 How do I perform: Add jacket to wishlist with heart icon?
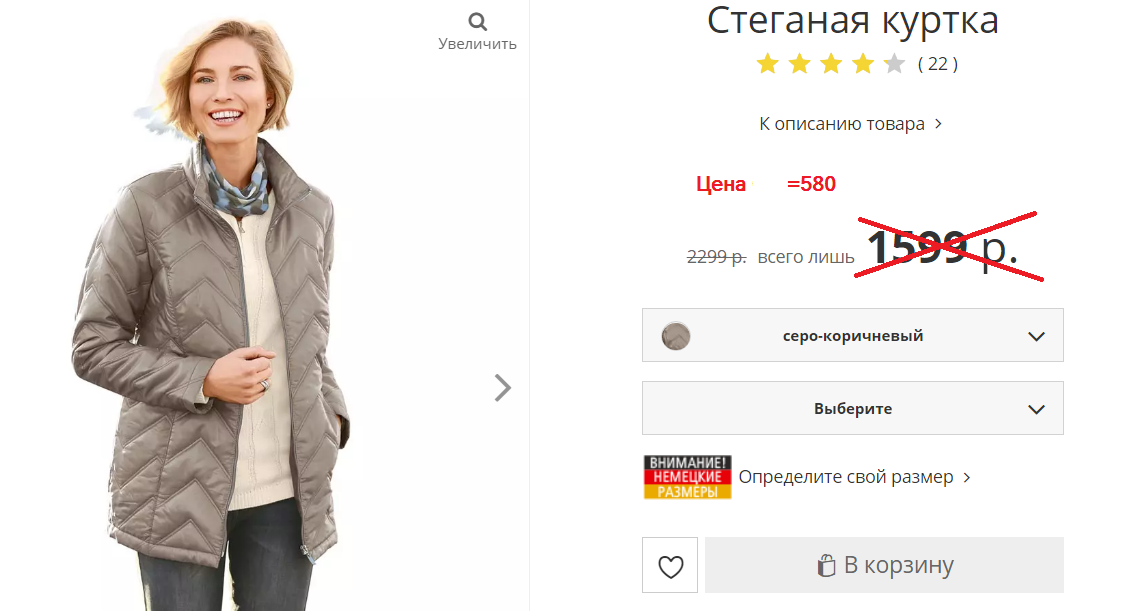point(670,565)
